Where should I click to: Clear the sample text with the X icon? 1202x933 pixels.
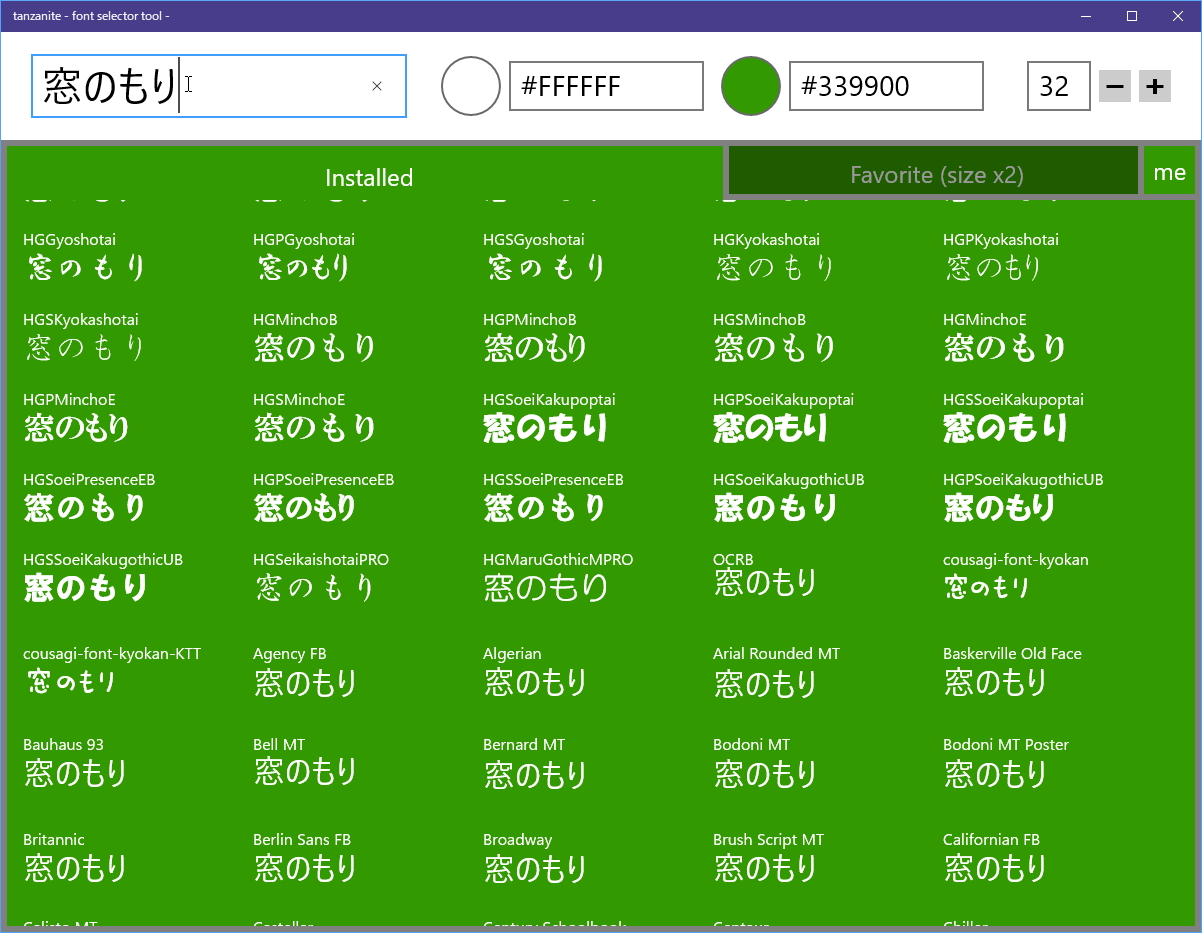point(377,86)
